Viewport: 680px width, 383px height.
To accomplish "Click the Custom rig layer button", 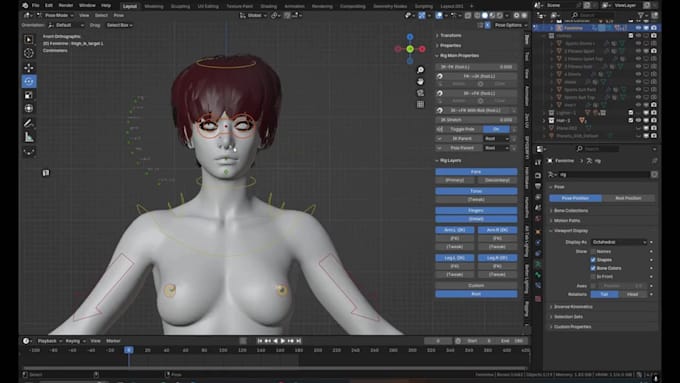I will 476,285.
